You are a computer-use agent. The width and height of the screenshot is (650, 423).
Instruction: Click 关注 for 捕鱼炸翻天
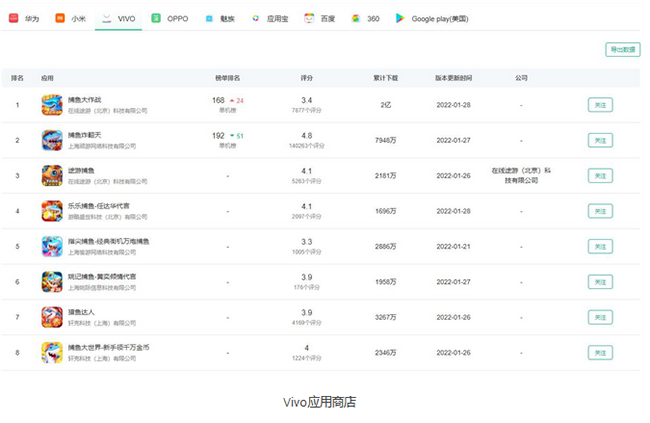click(x=600, y=141)
